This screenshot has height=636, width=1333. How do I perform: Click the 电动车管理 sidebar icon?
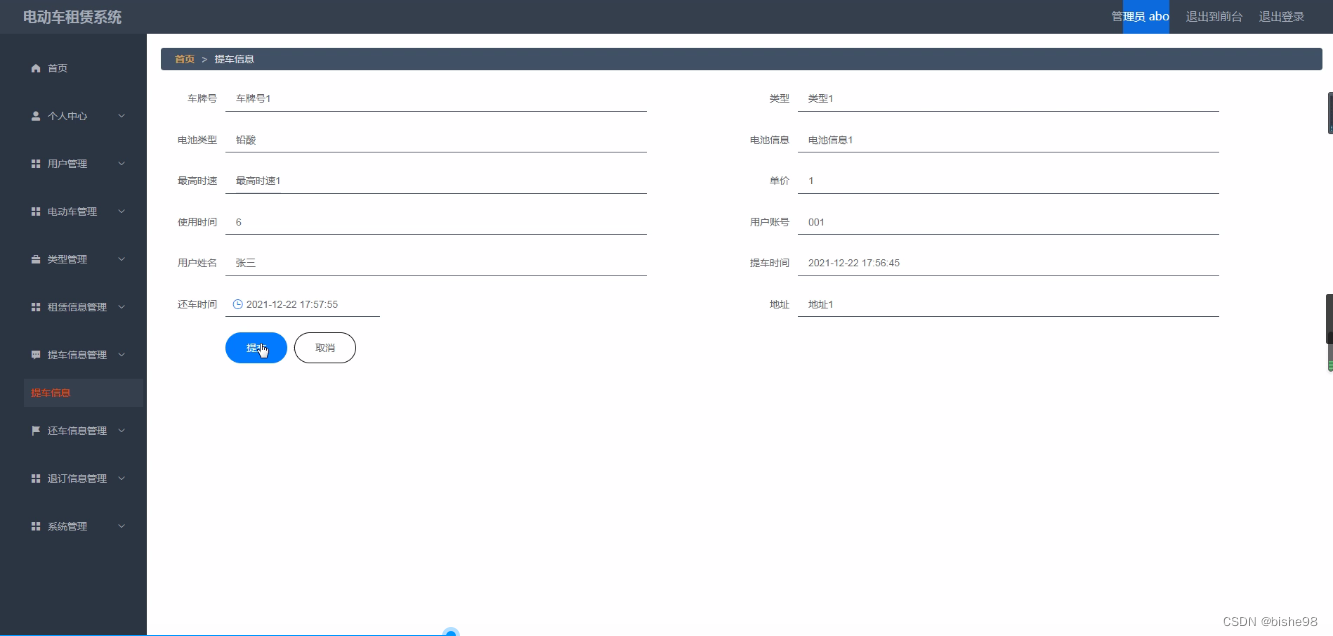(37, 211)
